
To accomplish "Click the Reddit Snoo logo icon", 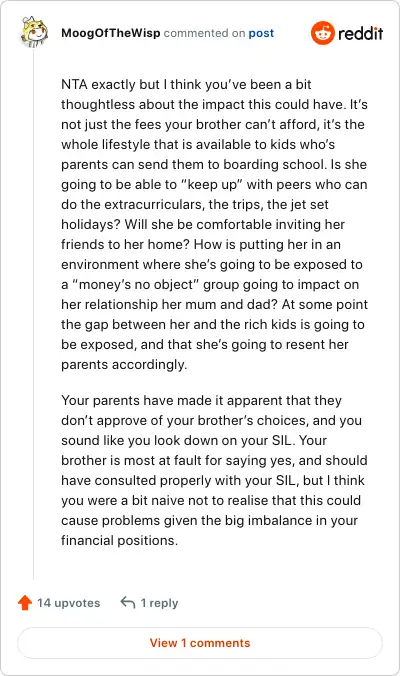I will point(322,33).
